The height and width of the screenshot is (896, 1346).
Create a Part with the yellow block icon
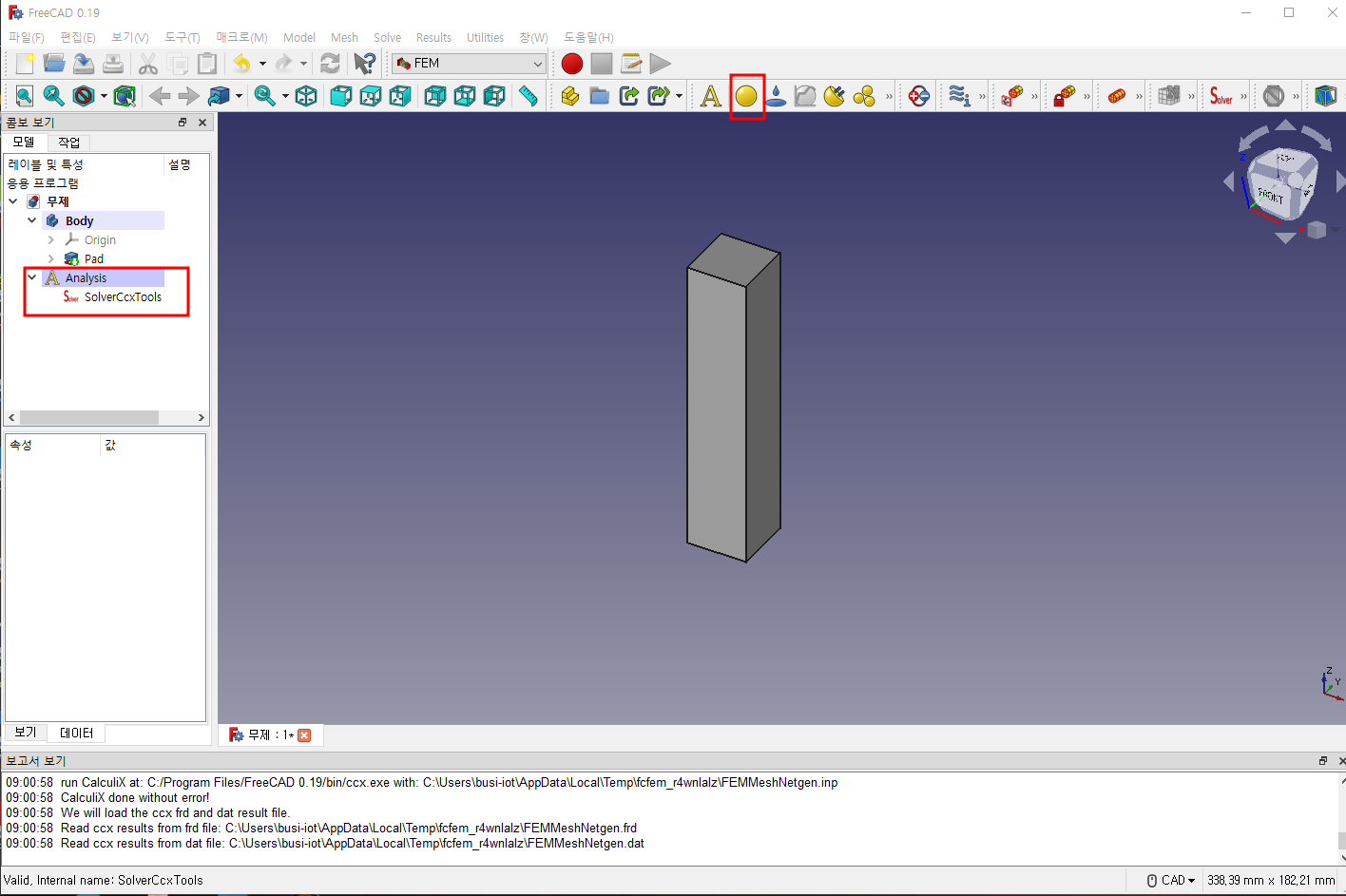tap(570, 96)
